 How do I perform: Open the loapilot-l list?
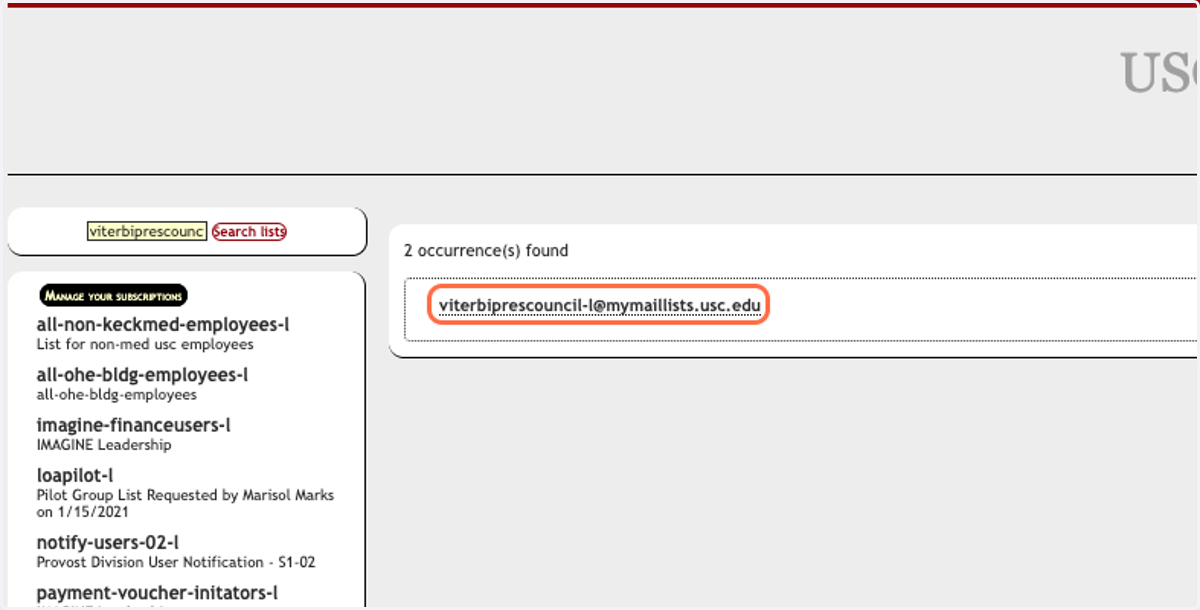click(75, 475)
